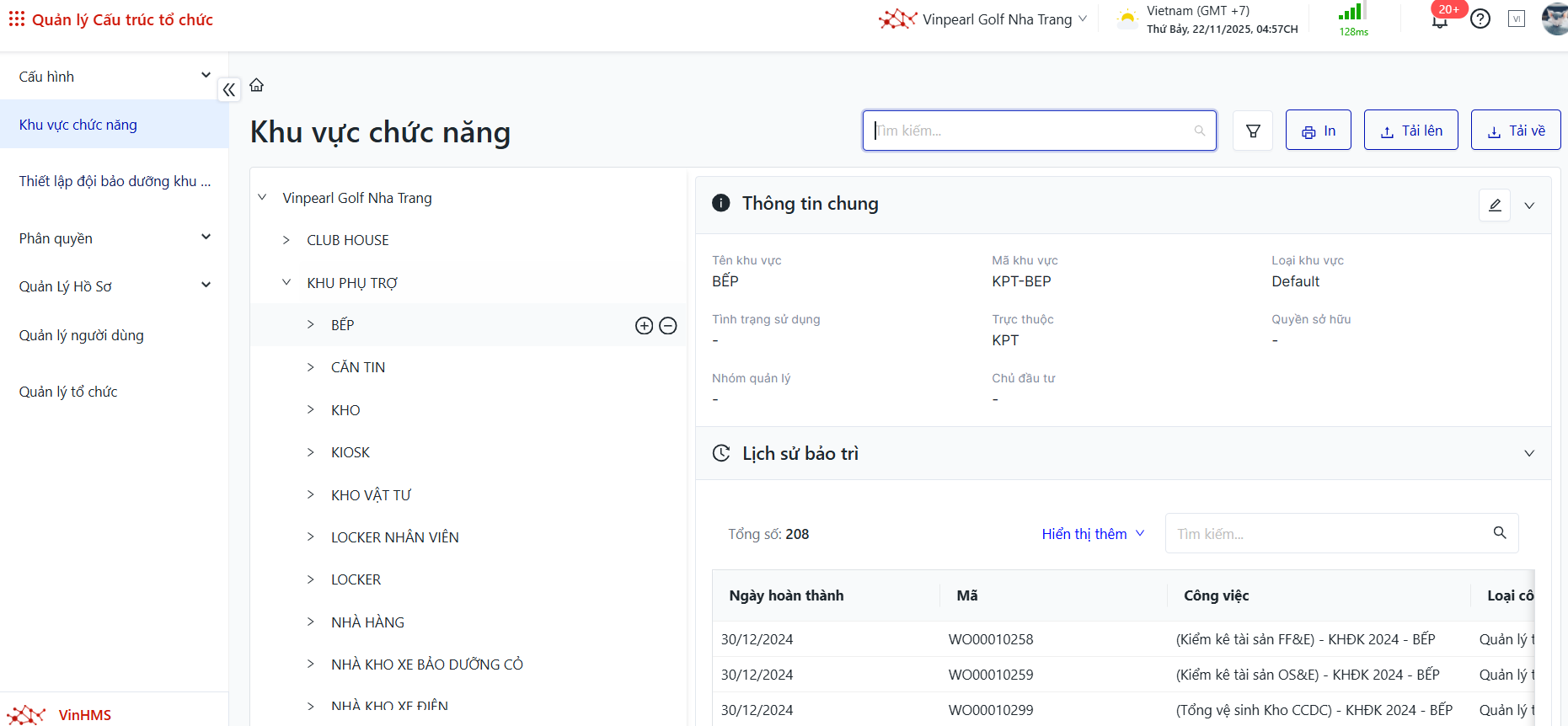
Task: Click the In print button
Action: pos(1318,131)
